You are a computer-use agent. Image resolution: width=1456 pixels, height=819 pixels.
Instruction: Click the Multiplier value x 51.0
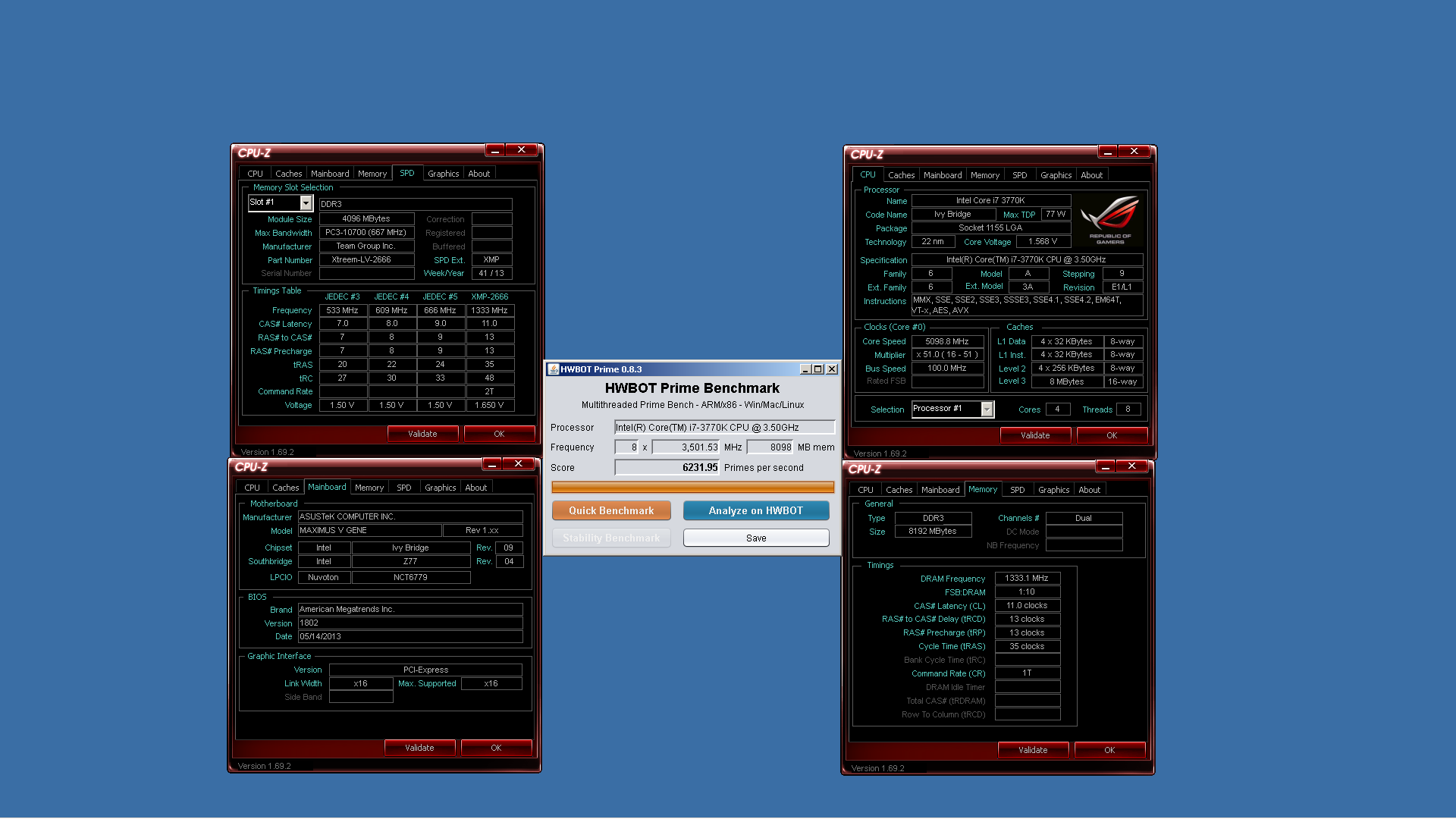(947, 355)
